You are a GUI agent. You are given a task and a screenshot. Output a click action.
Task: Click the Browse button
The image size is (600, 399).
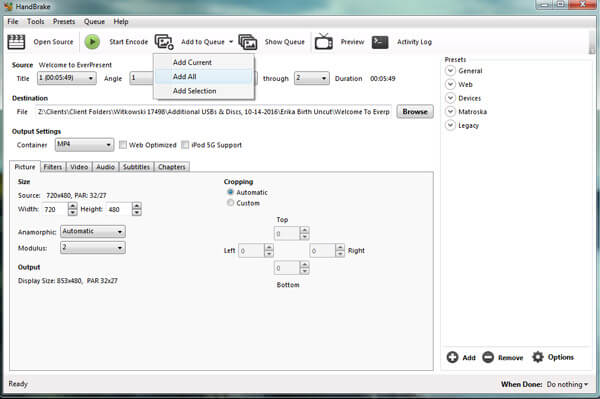[x=415, y=112]
